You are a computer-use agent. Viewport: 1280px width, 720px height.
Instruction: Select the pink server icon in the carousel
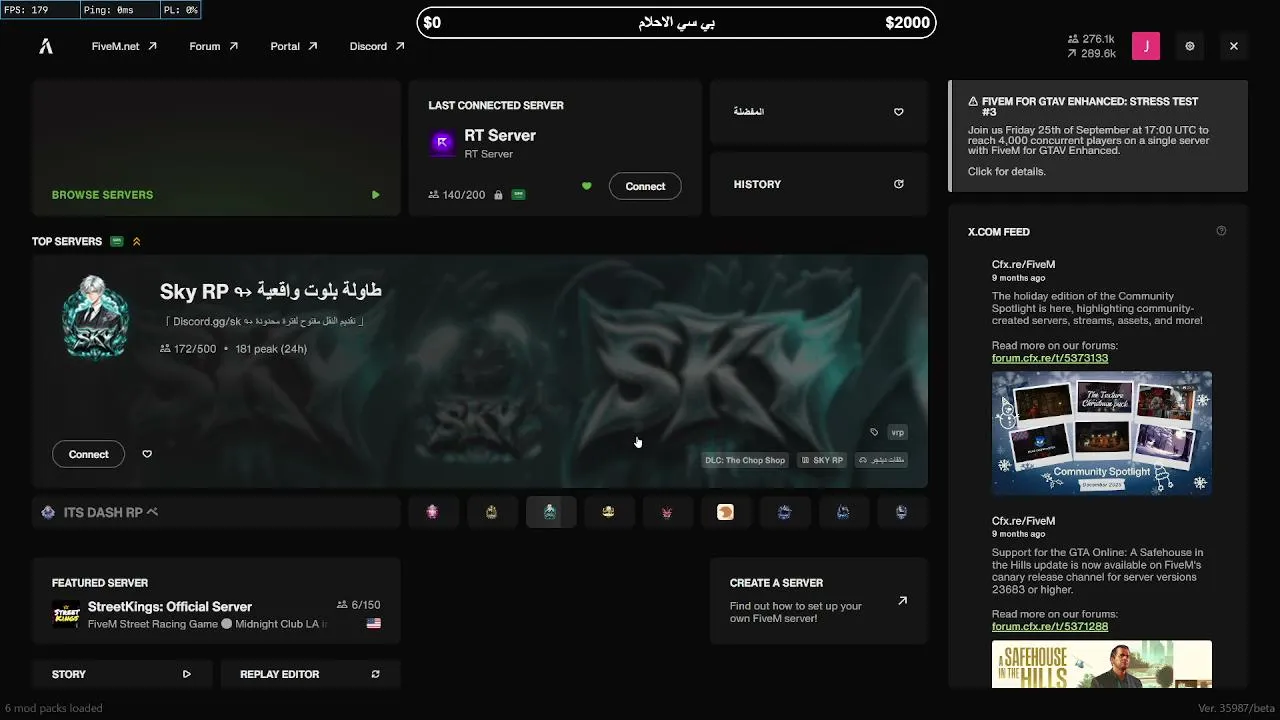coord(432,512)
